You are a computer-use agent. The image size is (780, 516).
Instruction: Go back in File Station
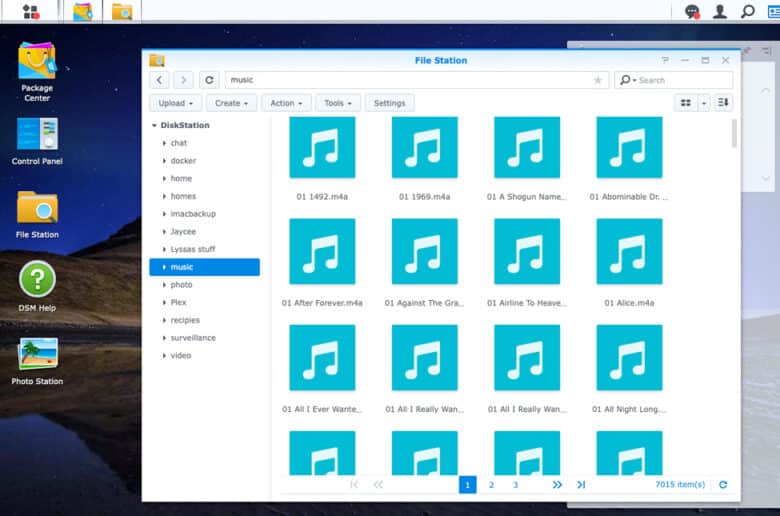(159, 80)
